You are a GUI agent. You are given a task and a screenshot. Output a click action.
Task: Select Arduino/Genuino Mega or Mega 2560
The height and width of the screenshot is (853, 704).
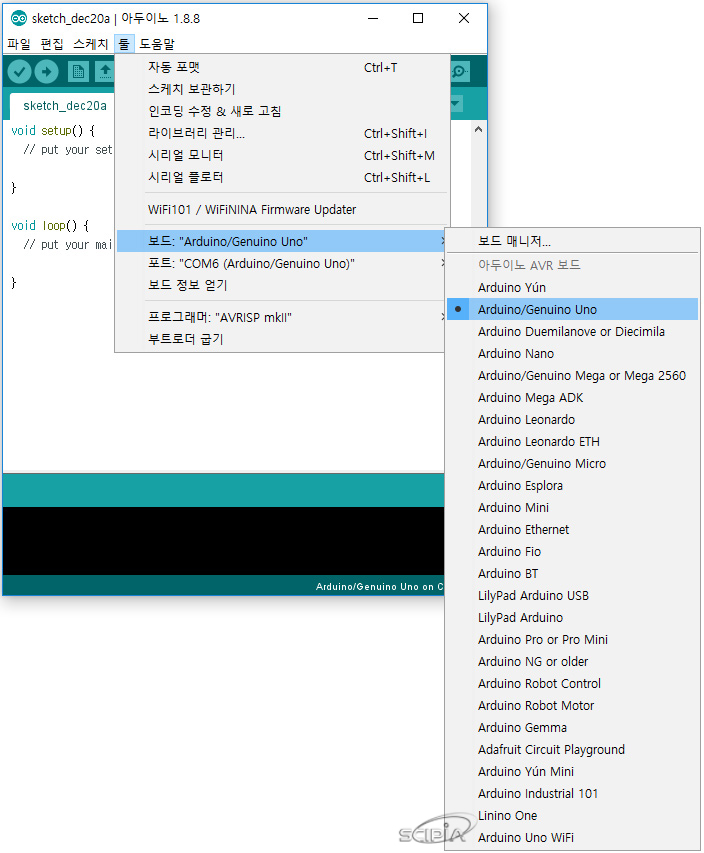[x=572, y=375]
